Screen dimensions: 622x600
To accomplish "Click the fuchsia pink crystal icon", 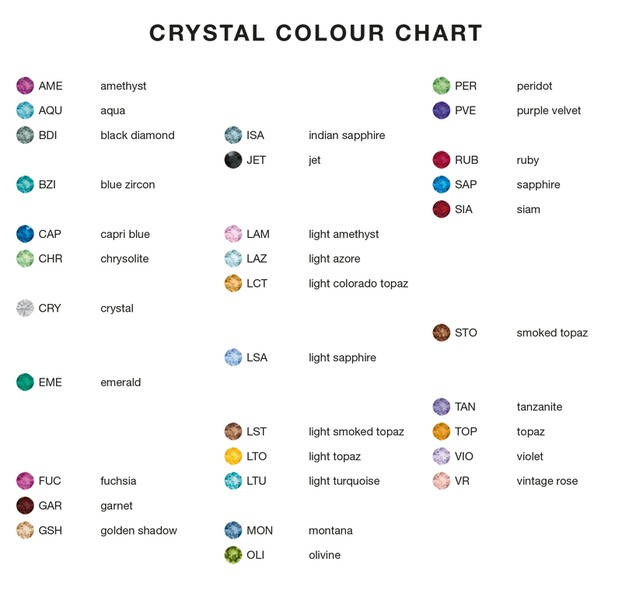I will [25, 481].
